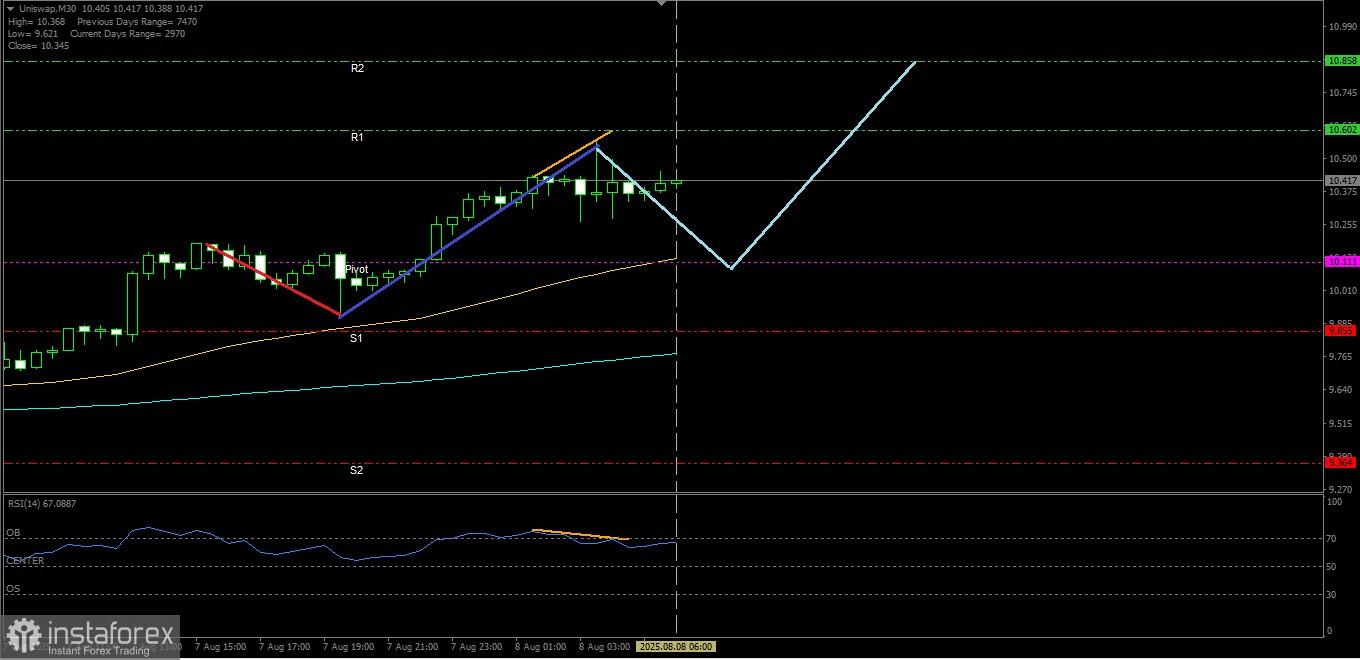Click the 70 level on RSI scale
This screenshot has width=1360, height=660.
pos(1332,539)
